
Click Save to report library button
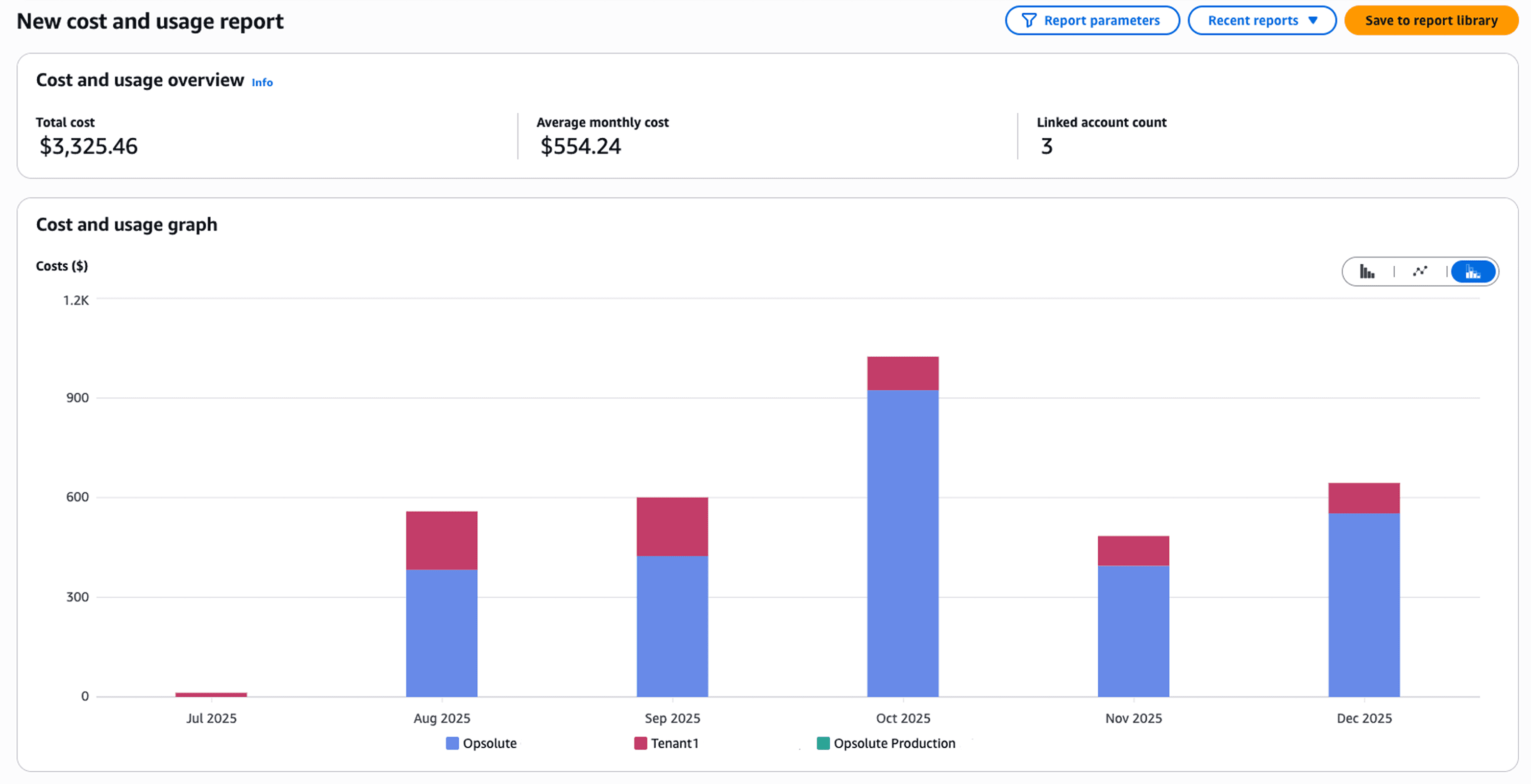pyautogui.click(x=1431, y=21)
